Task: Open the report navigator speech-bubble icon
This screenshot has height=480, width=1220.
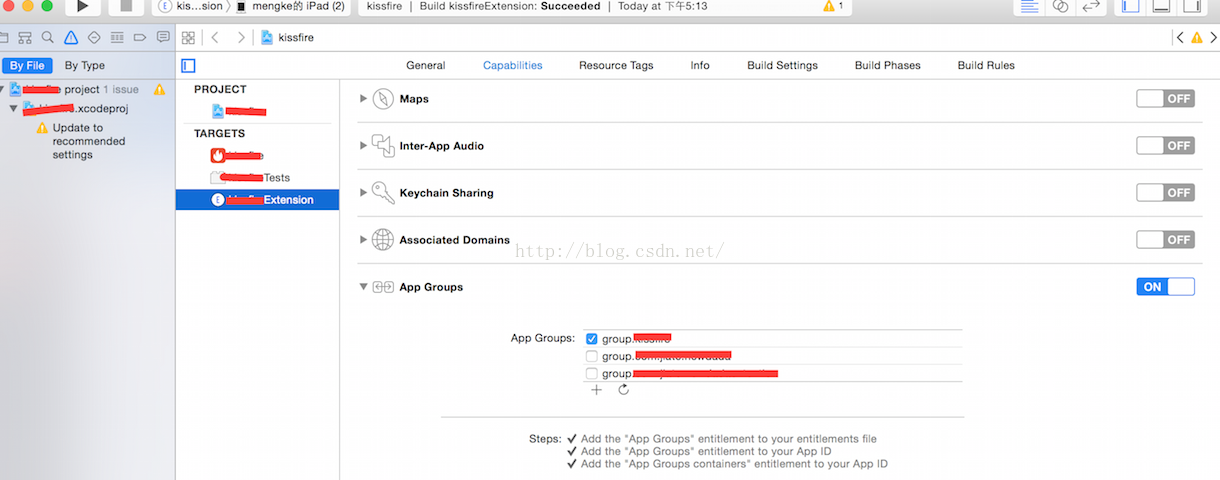Action: point(163,38)
